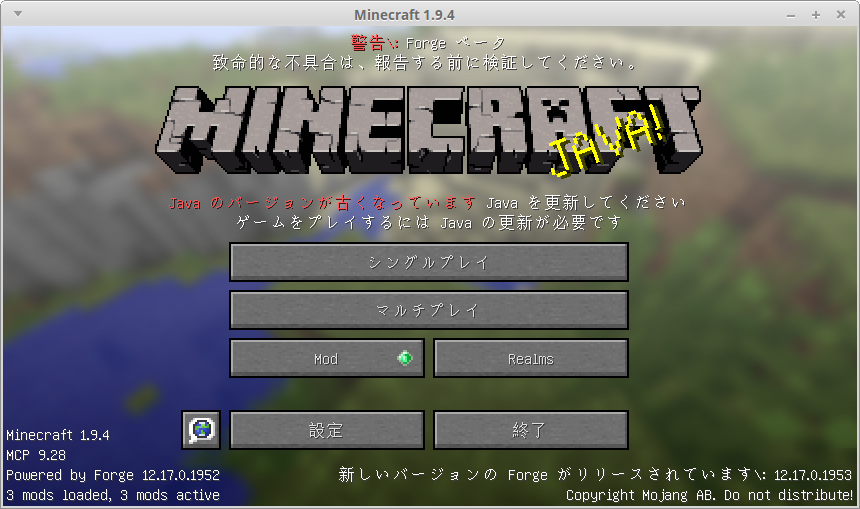
Task: Open 設定 (Options)
Action: 327,430
